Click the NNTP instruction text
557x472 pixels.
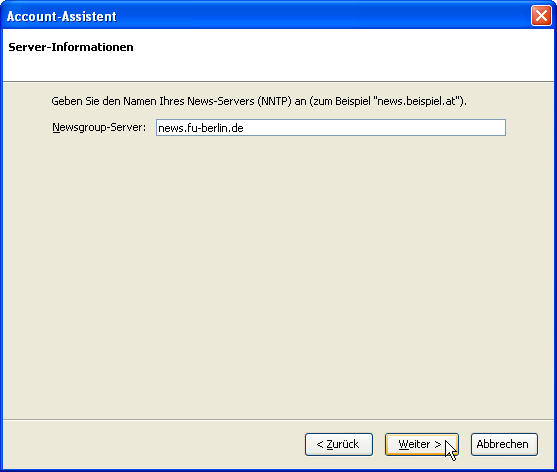pyautogui.click(x=259, y=101)
